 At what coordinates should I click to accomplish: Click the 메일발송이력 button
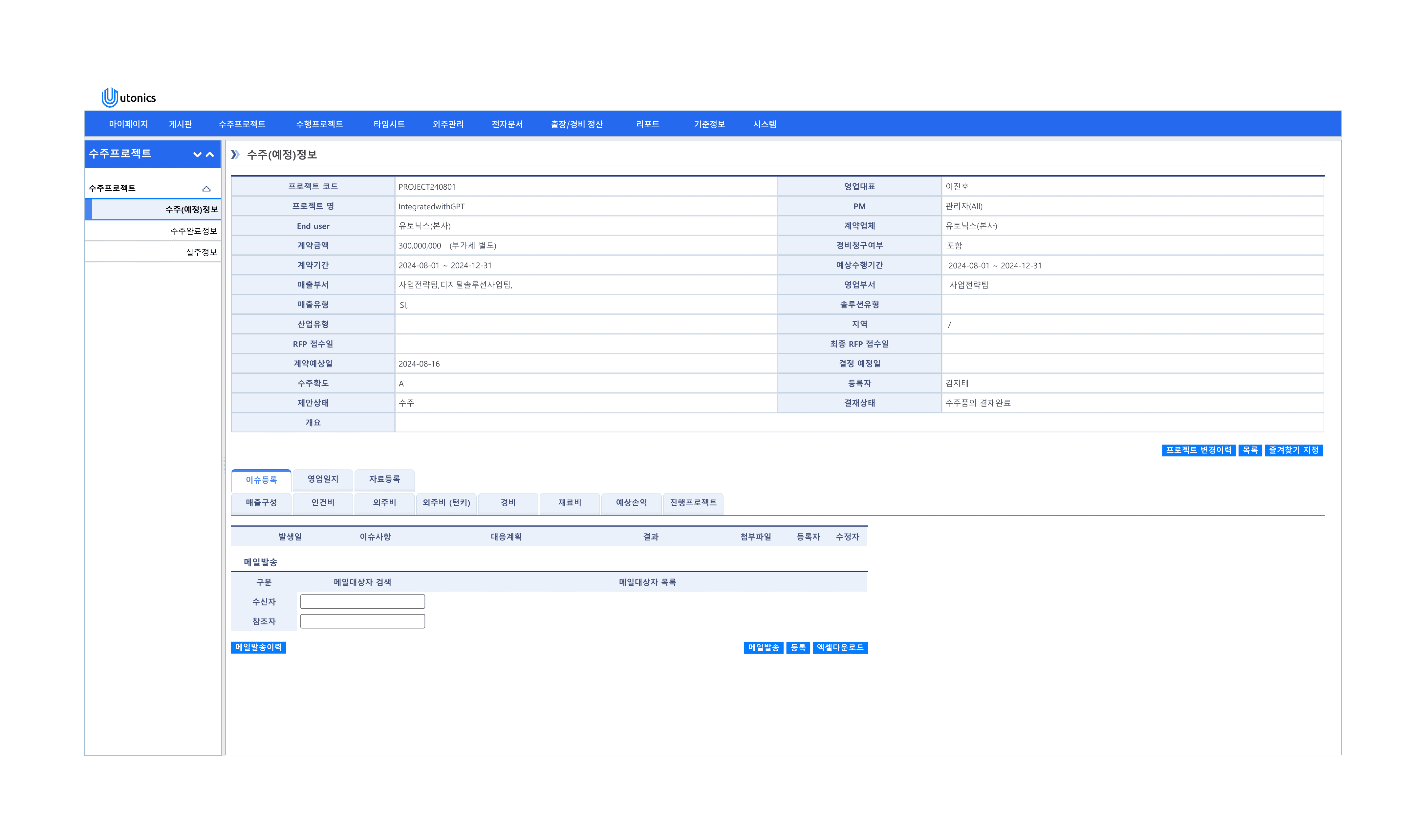[x=258, y=647]
